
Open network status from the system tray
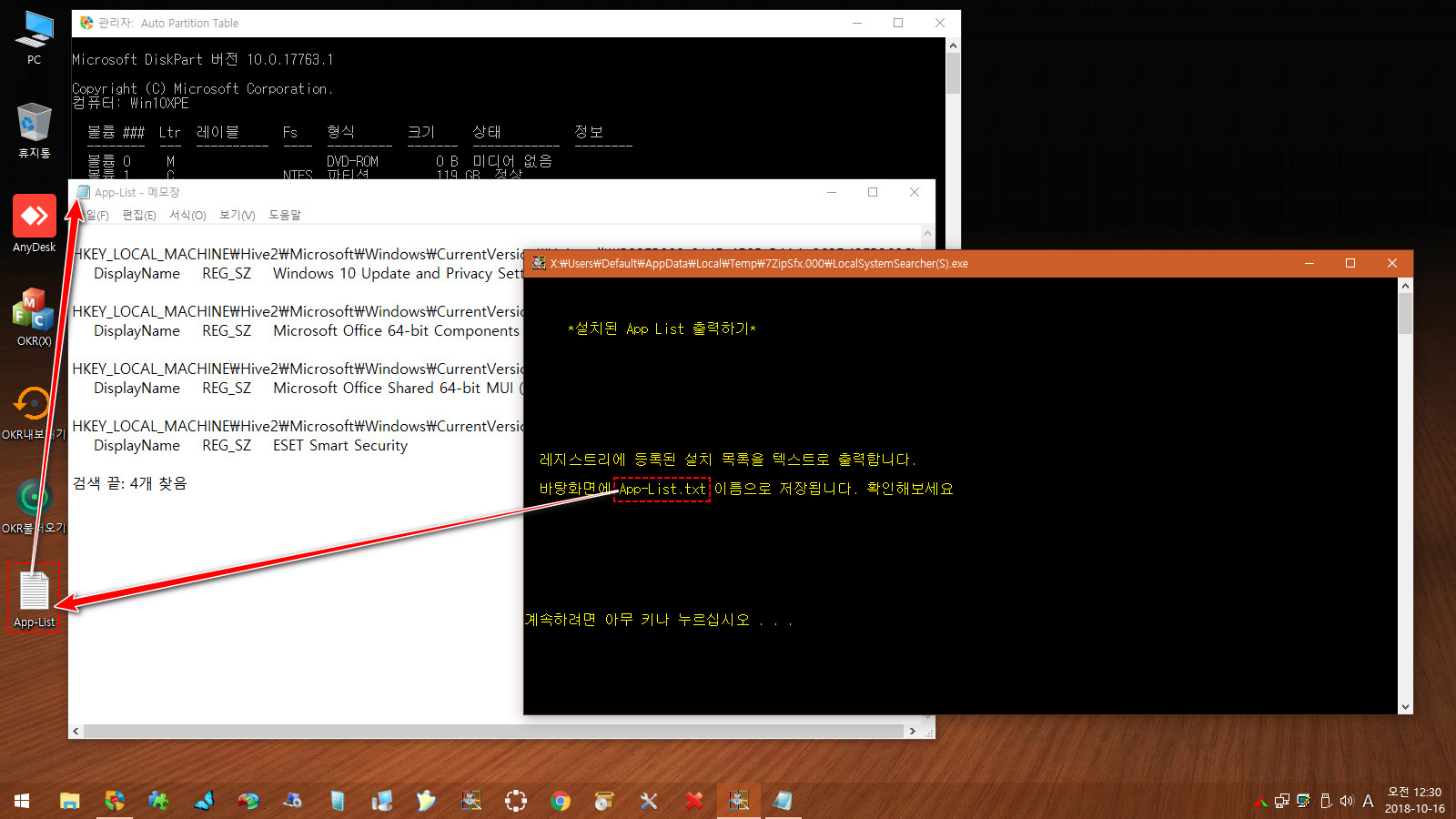pos(1282,801)
